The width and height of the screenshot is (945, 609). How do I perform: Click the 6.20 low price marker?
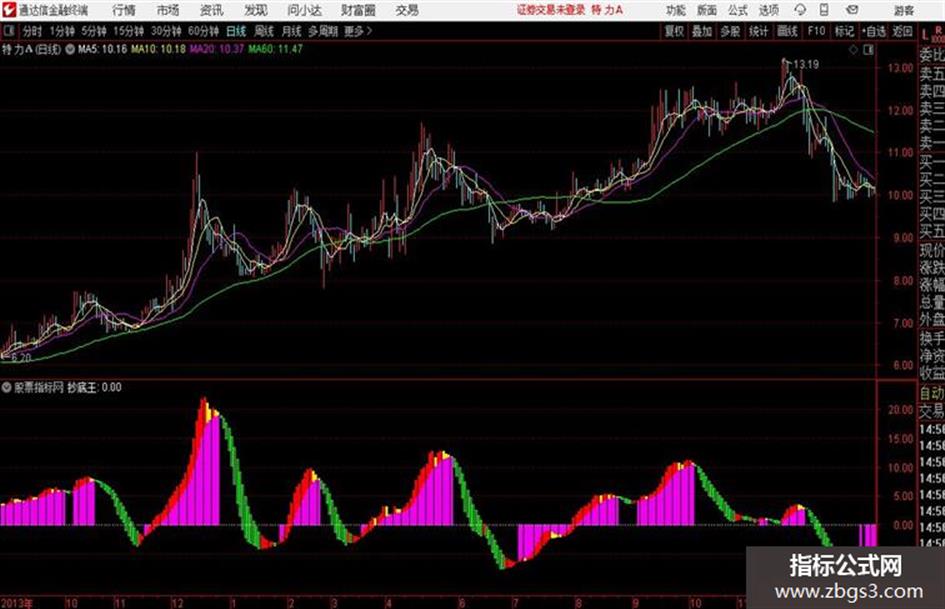tap(20, 358)
